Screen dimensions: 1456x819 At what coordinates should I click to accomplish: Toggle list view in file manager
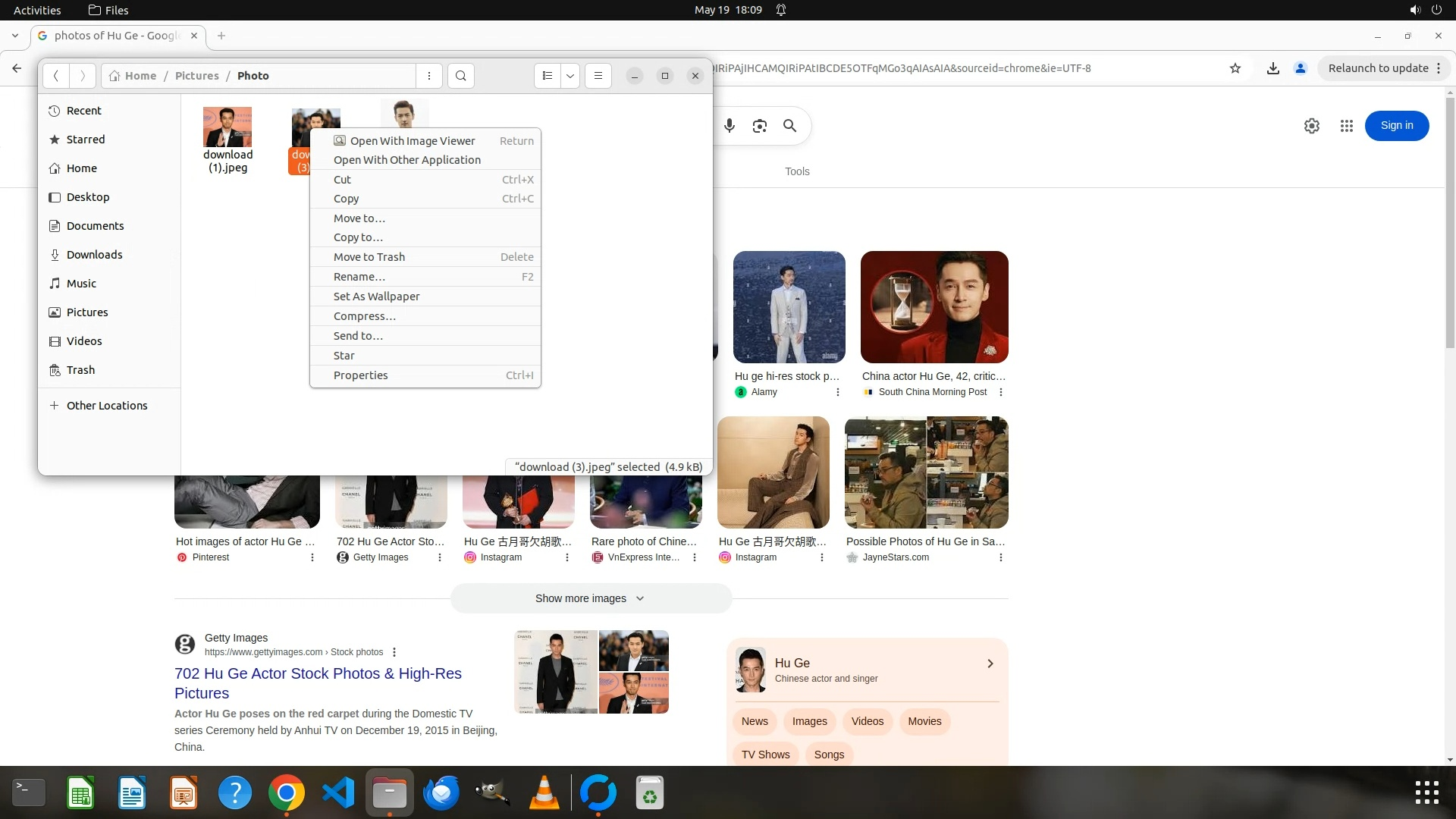tap(548, 76)
